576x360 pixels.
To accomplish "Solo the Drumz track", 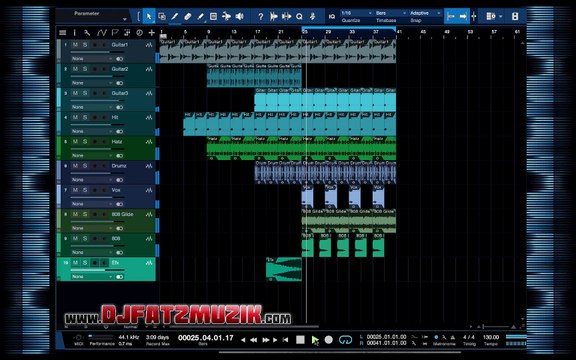I will (85, 166).
